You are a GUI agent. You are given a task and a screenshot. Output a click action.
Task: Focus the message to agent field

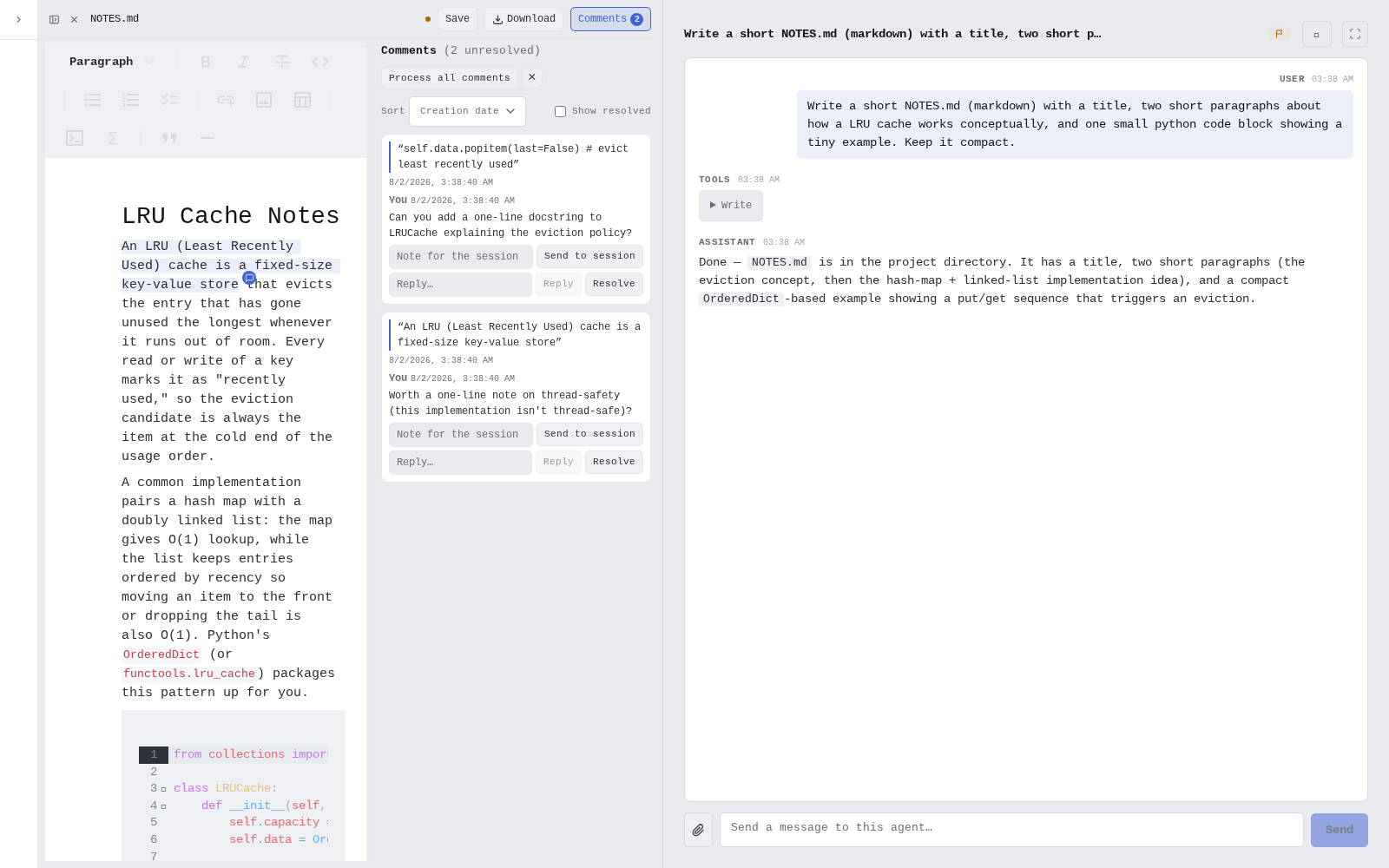click(1011, 830)
